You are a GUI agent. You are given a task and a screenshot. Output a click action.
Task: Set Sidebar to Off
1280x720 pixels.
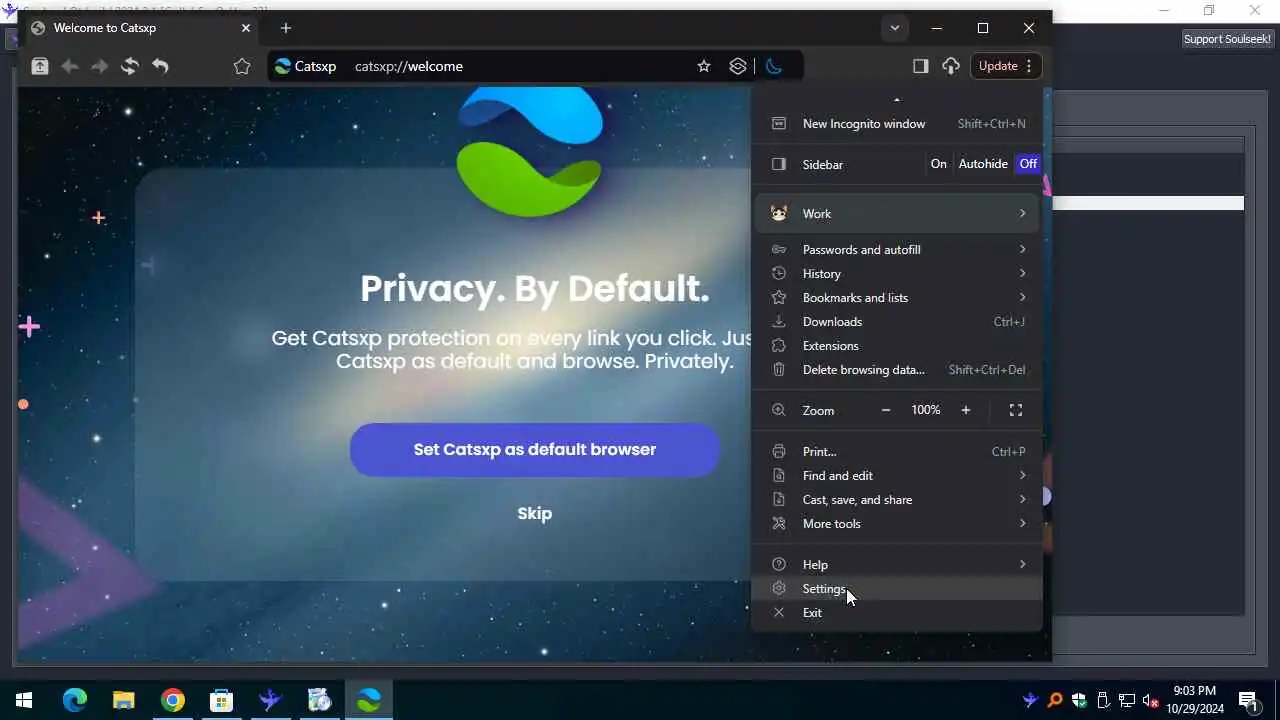pos(1028,164)
